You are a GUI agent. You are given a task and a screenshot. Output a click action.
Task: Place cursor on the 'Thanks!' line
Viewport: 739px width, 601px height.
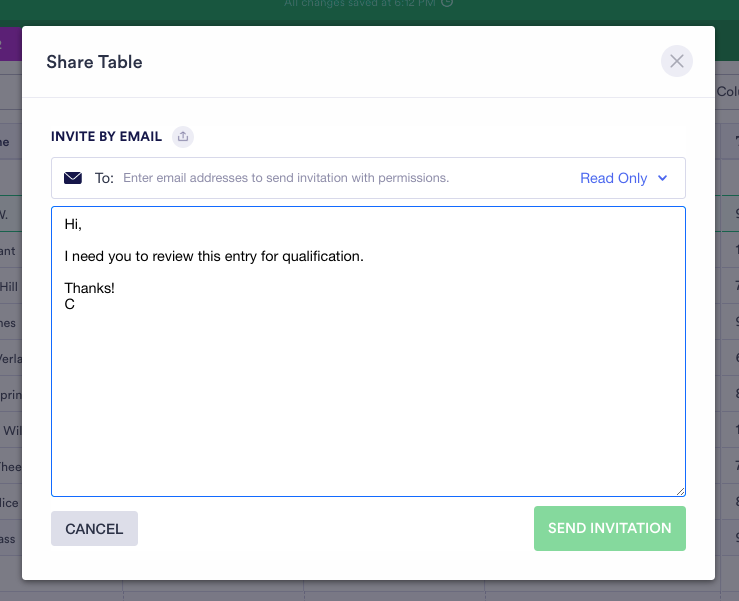click(x=90, y=289)
